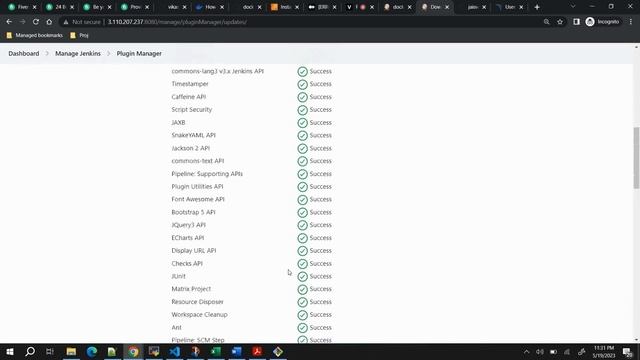Open Windows taskbar search

30,351
